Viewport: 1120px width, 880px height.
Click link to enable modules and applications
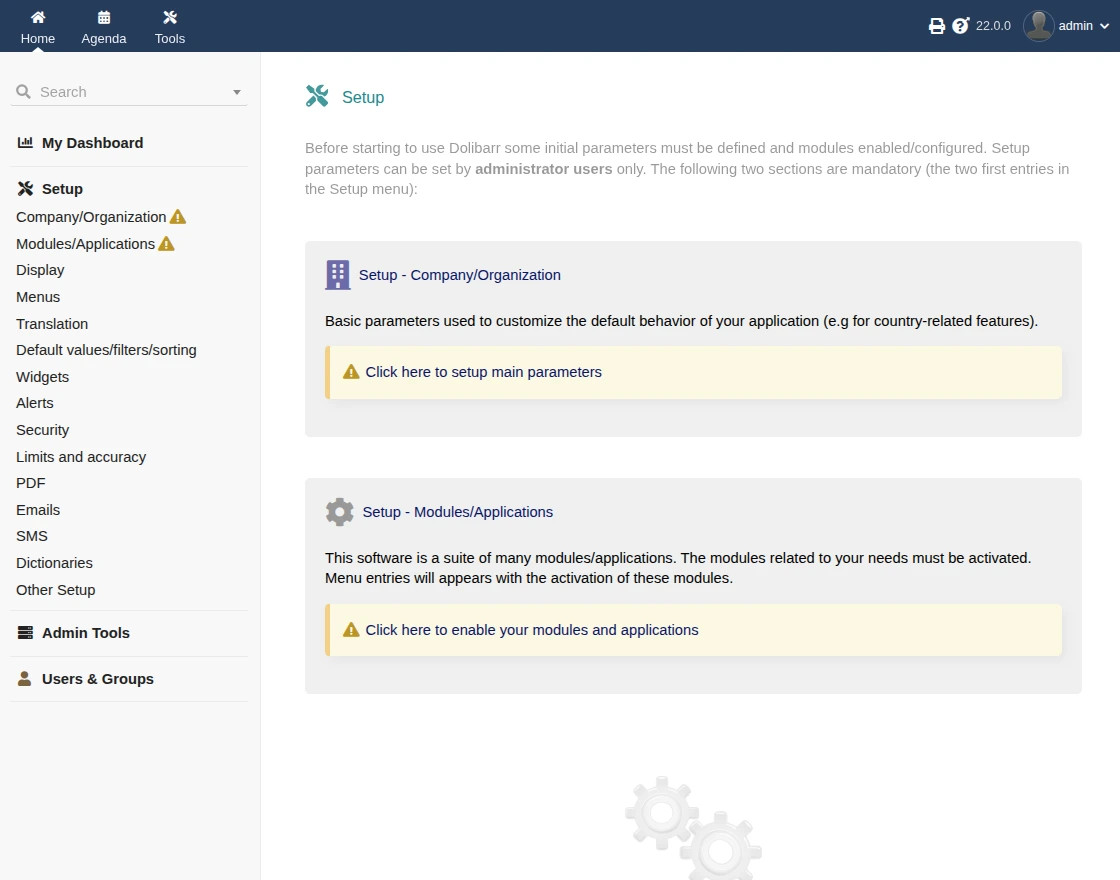[531, 630]
